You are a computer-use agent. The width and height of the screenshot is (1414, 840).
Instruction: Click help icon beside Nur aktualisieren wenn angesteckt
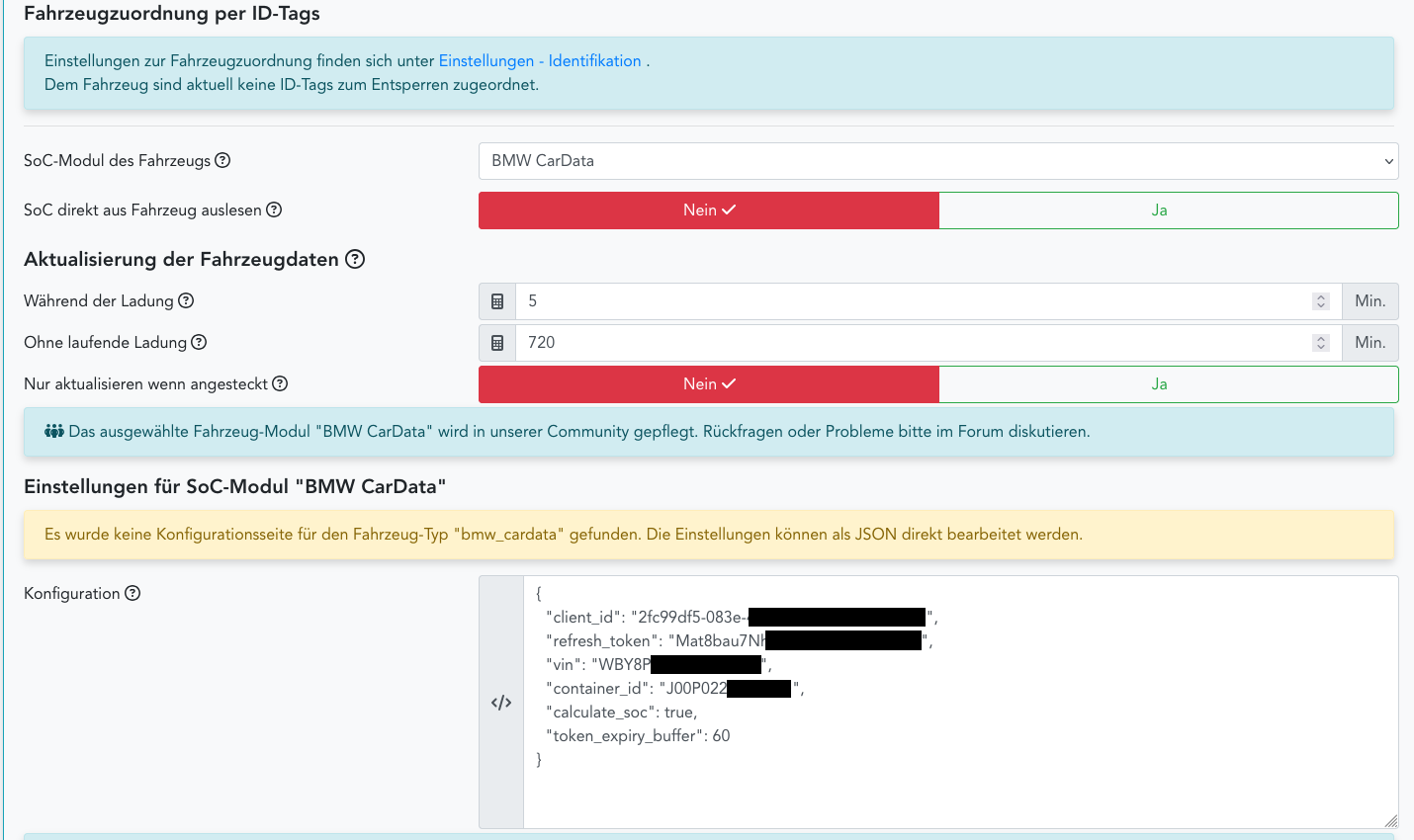coord(280,383)
